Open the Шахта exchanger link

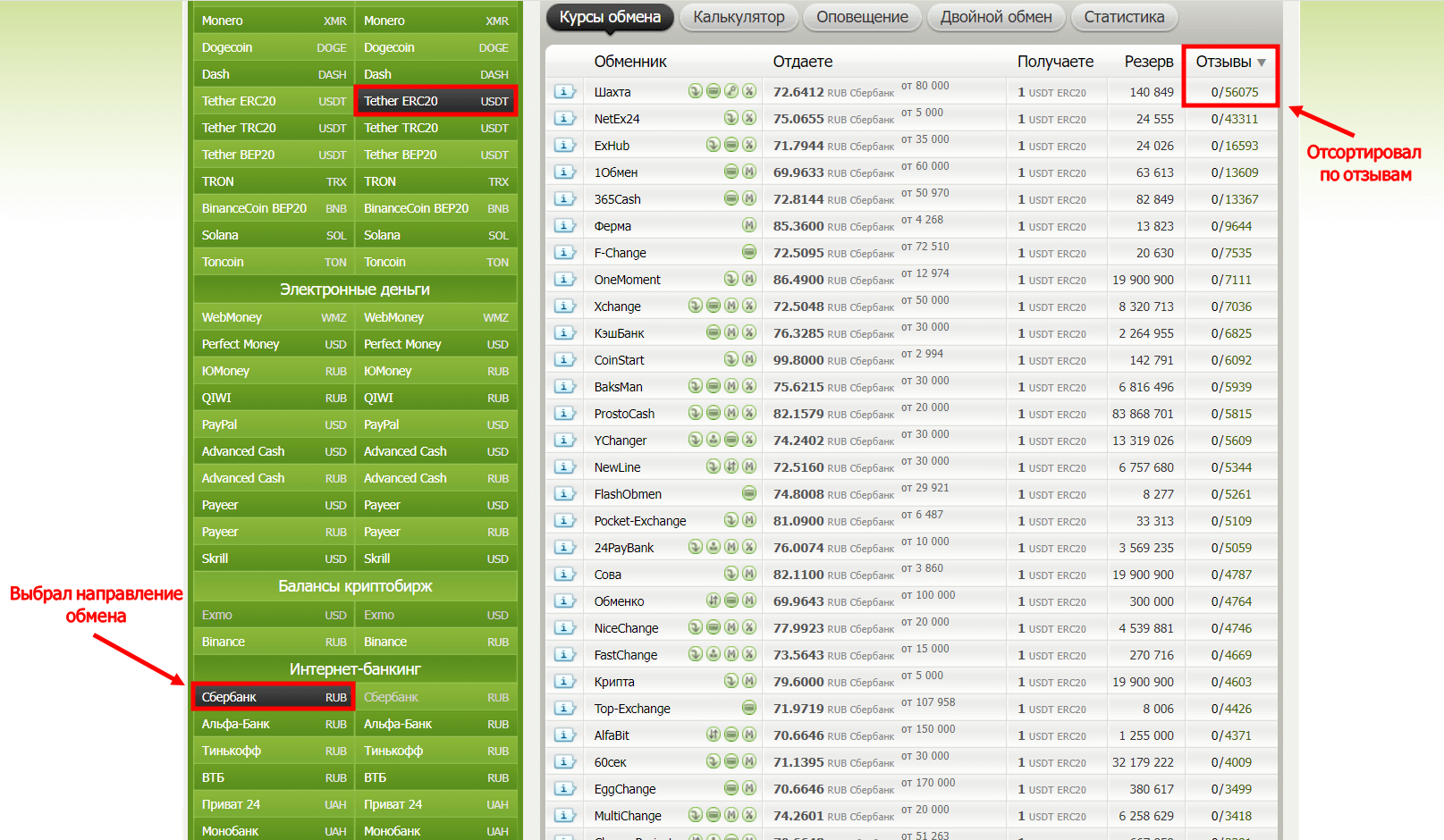click(612, 92)
